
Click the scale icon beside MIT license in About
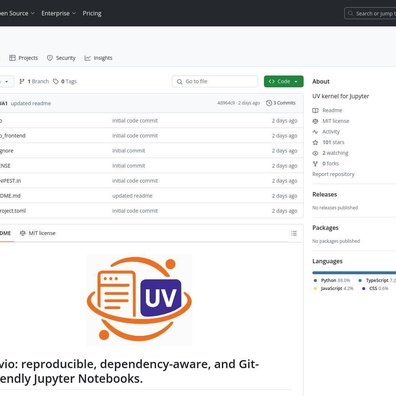(315, 121)
